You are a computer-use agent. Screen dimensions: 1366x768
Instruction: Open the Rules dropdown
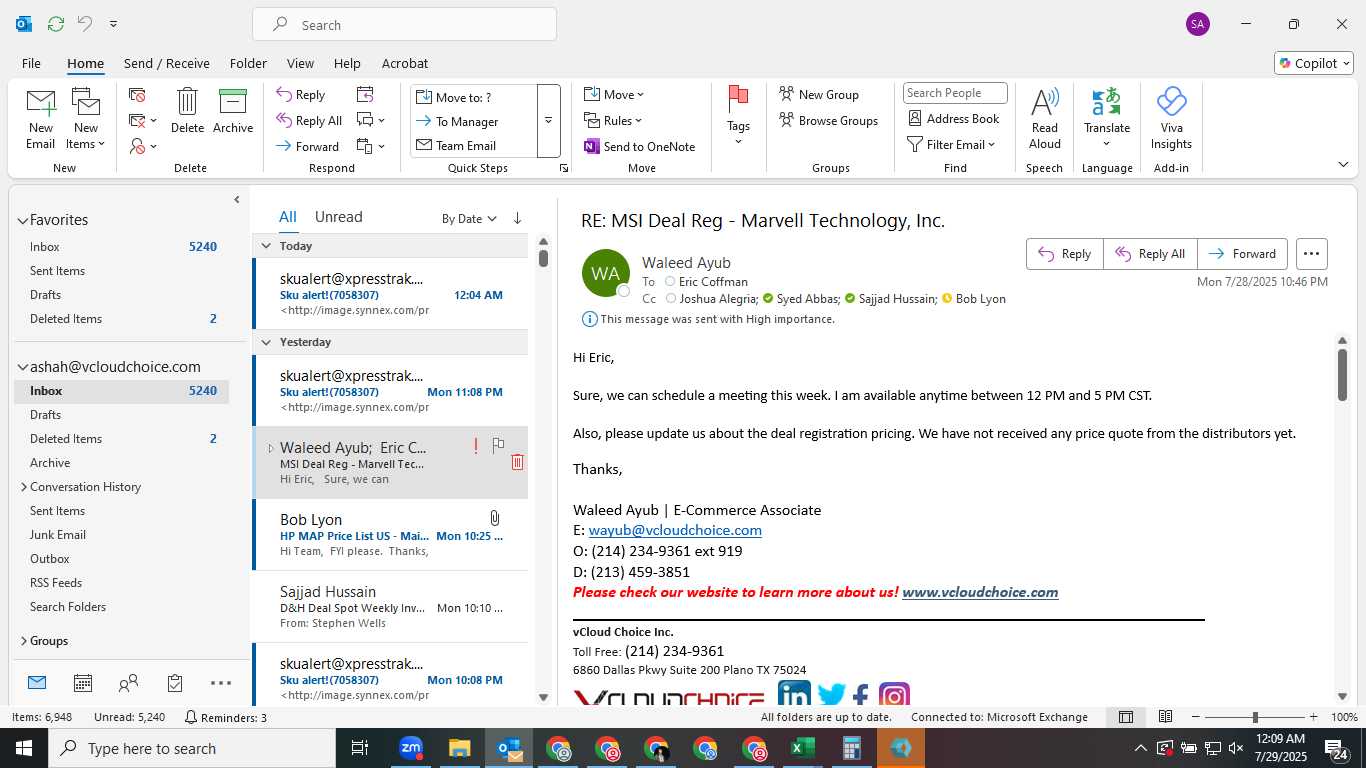(x=614, y=121)
